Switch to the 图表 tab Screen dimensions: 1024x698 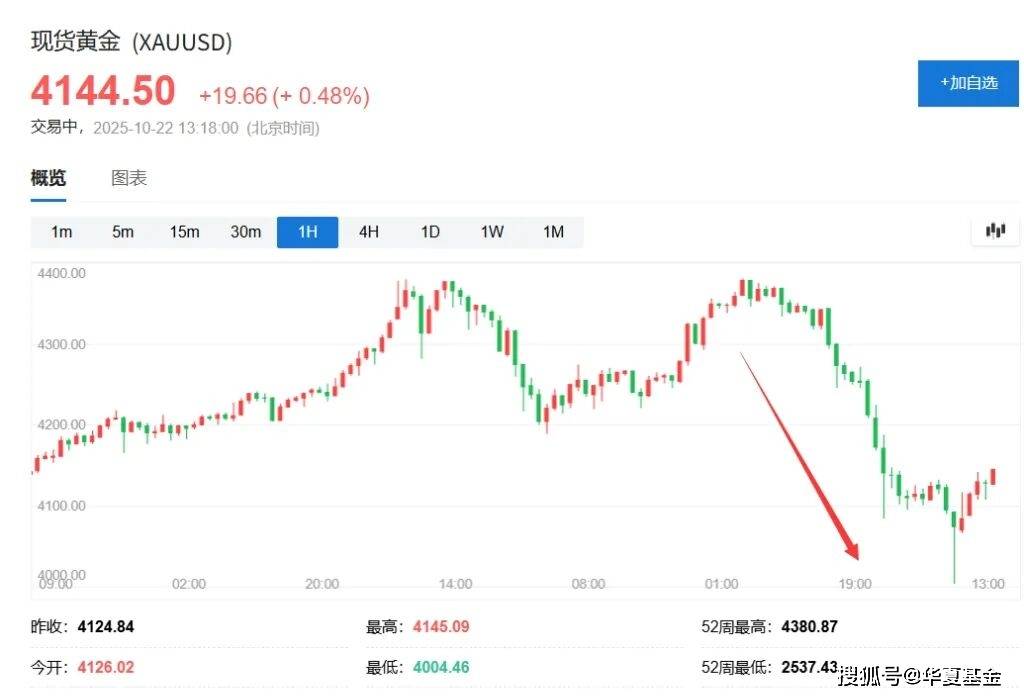tap(129, 178)
